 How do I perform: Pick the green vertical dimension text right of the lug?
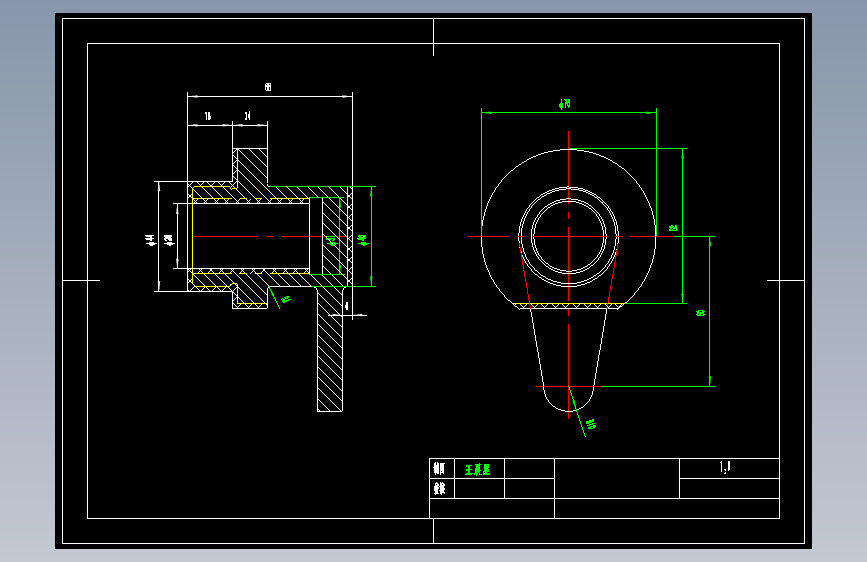700,313
